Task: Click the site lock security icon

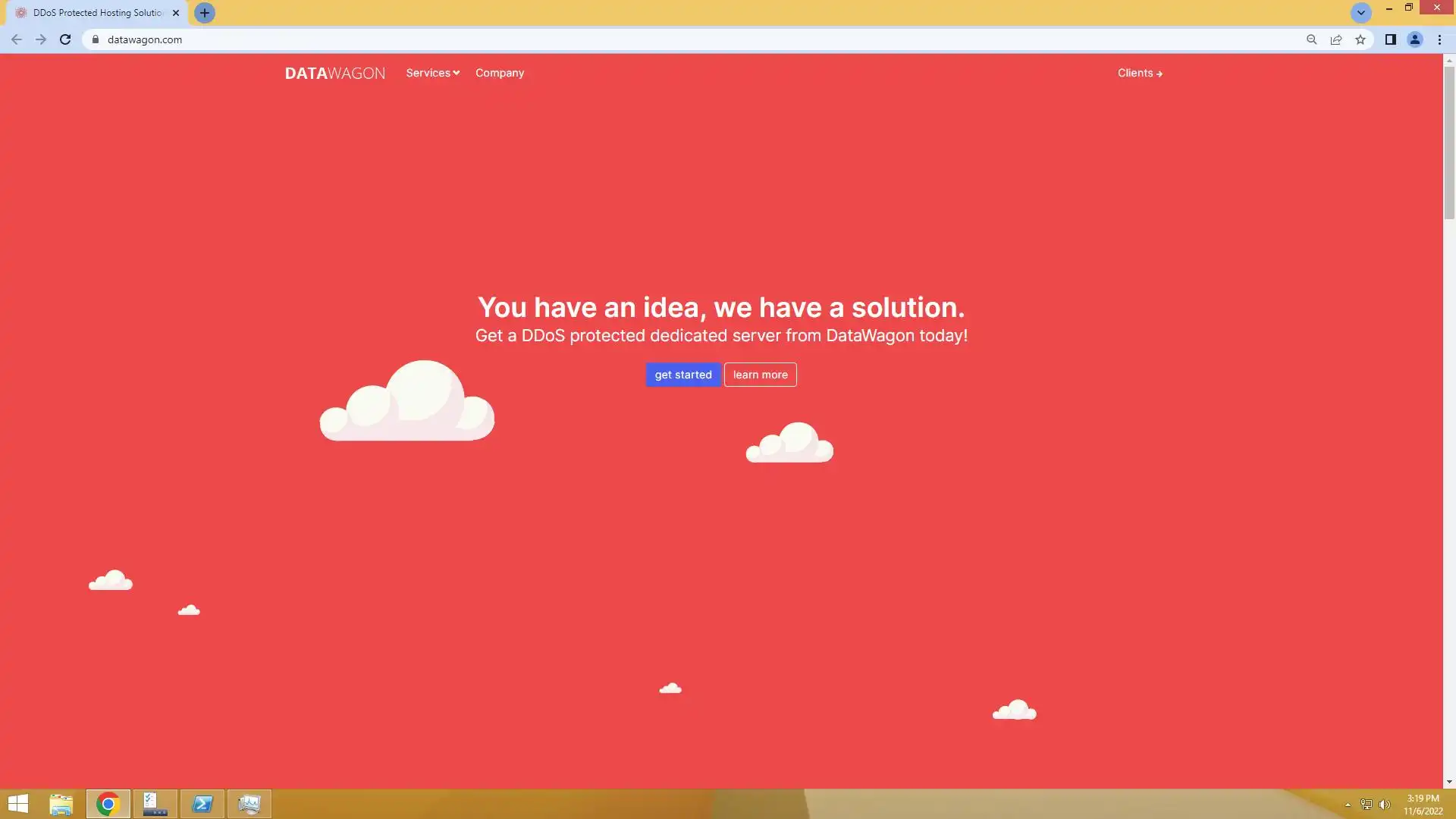Action: pyautogui.click(x=96, y=39)
